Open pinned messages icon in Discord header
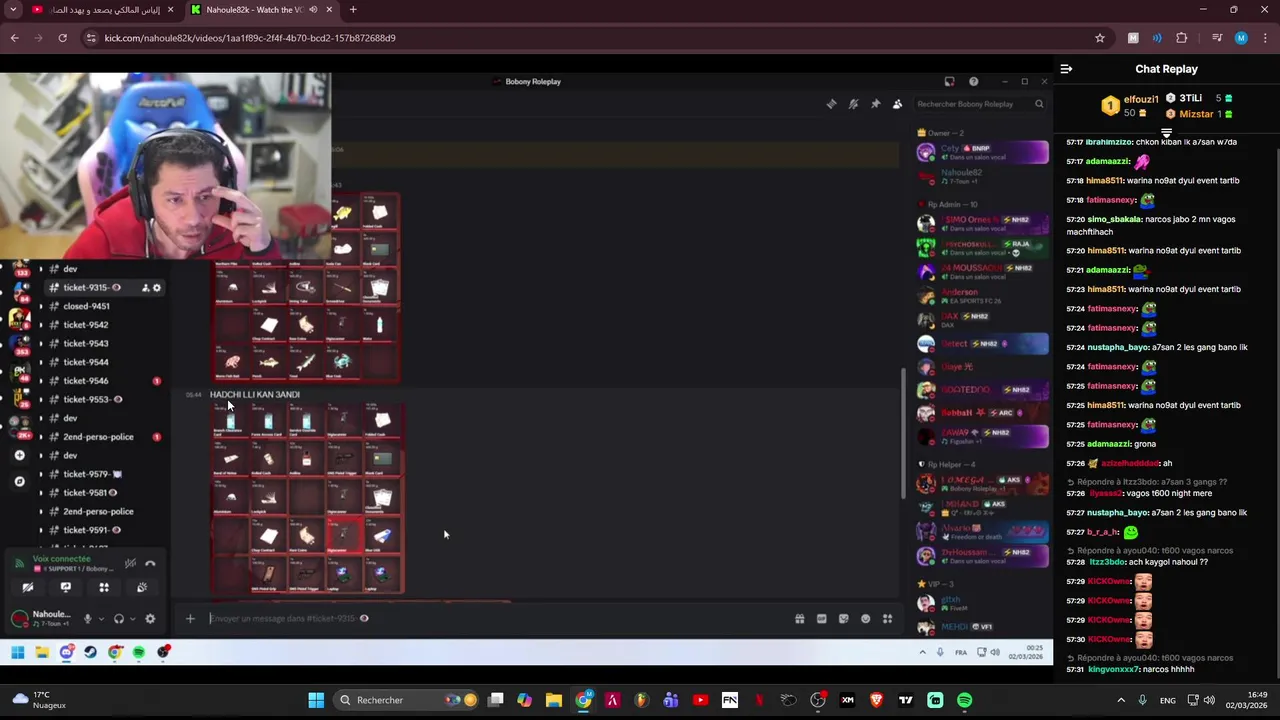Screen dimensions: 1280x720 [875, 104]
